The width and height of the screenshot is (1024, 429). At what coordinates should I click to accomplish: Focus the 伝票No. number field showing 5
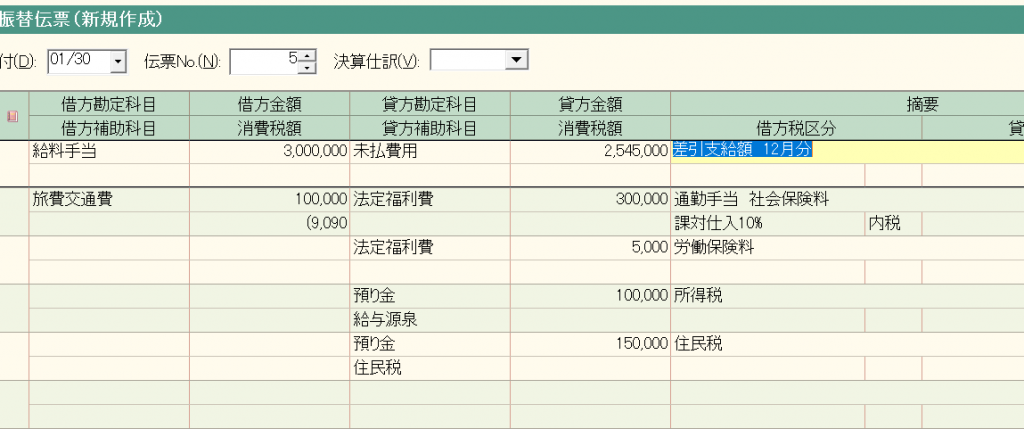pyautogui.click(x=265, y=62)
